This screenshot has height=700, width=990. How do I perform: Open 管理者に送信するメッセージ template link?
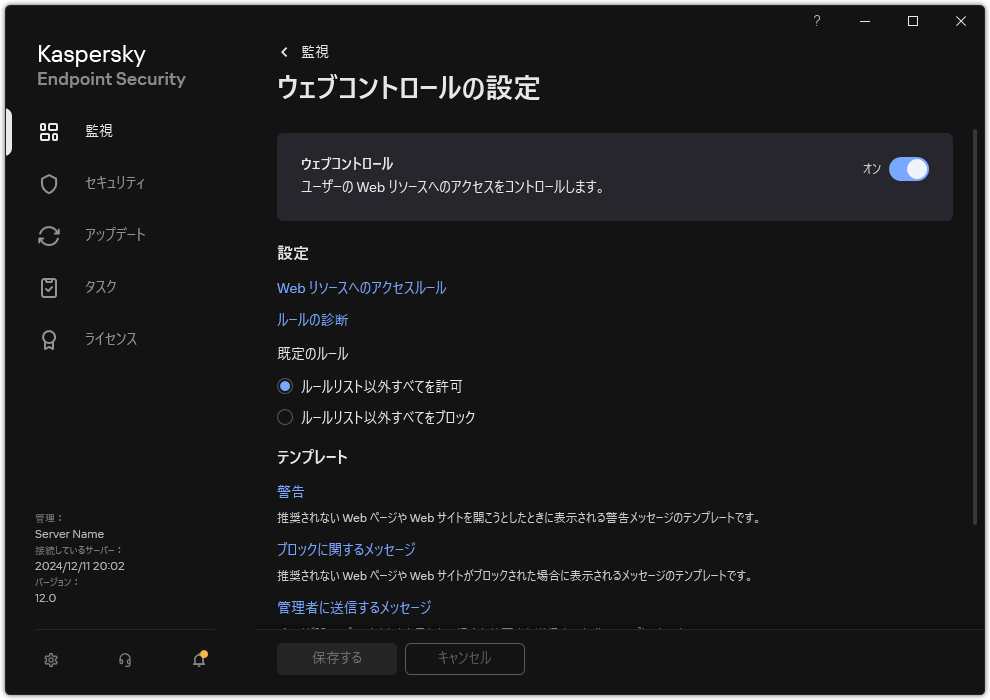point(354,608)
